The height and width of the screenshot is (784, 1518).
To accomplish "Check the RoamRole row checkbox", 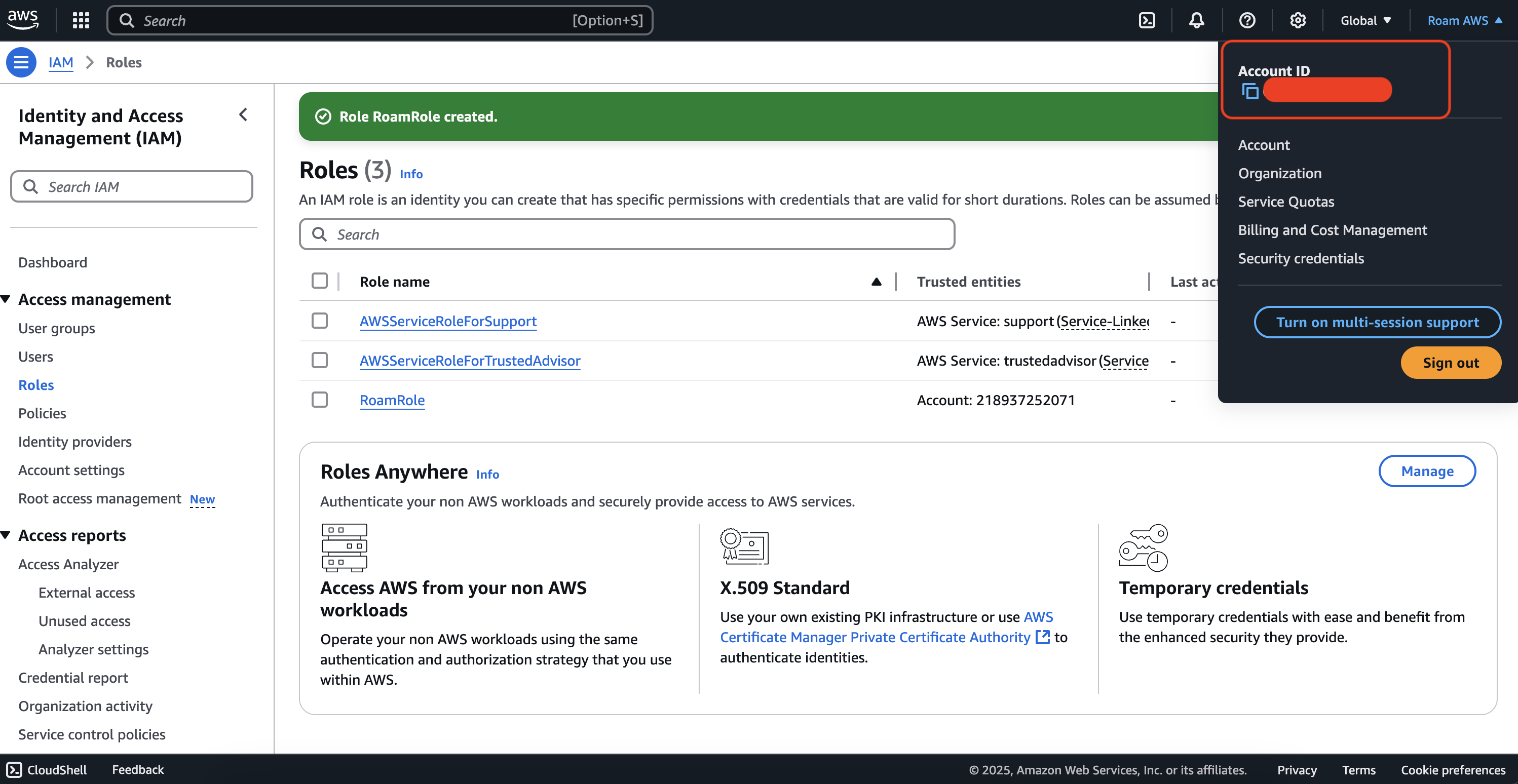I will pos(319,400).
